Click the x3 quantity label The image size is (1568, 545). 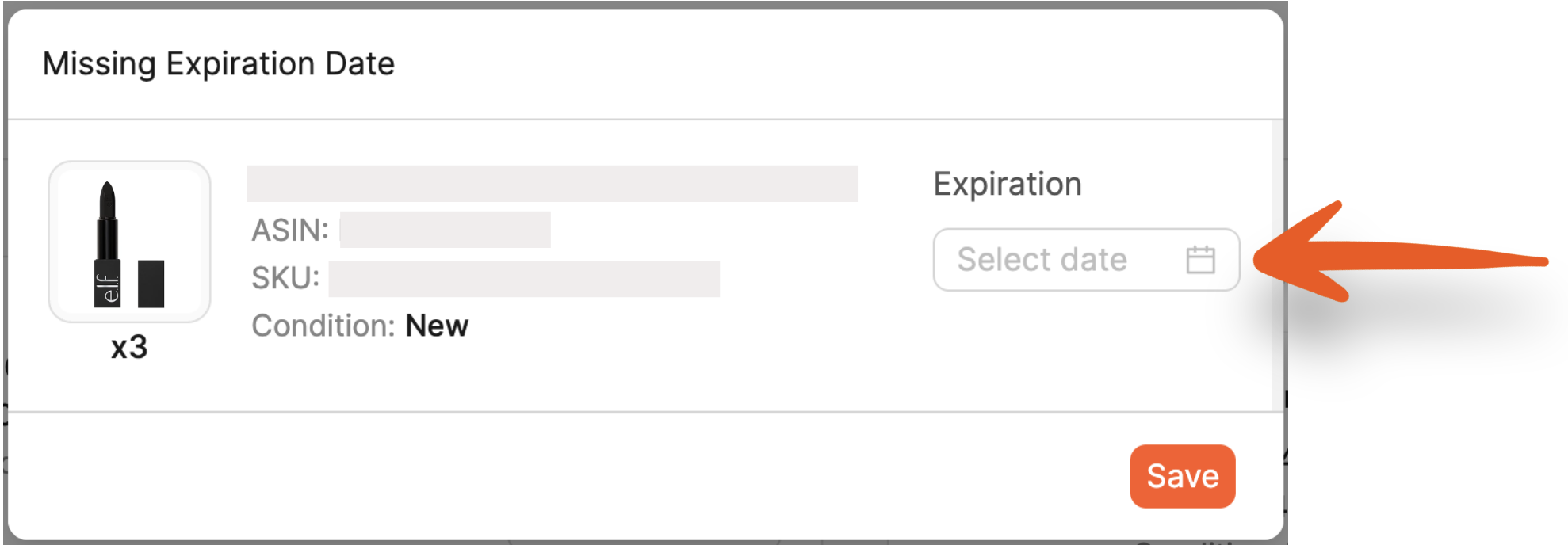point(129,347)
